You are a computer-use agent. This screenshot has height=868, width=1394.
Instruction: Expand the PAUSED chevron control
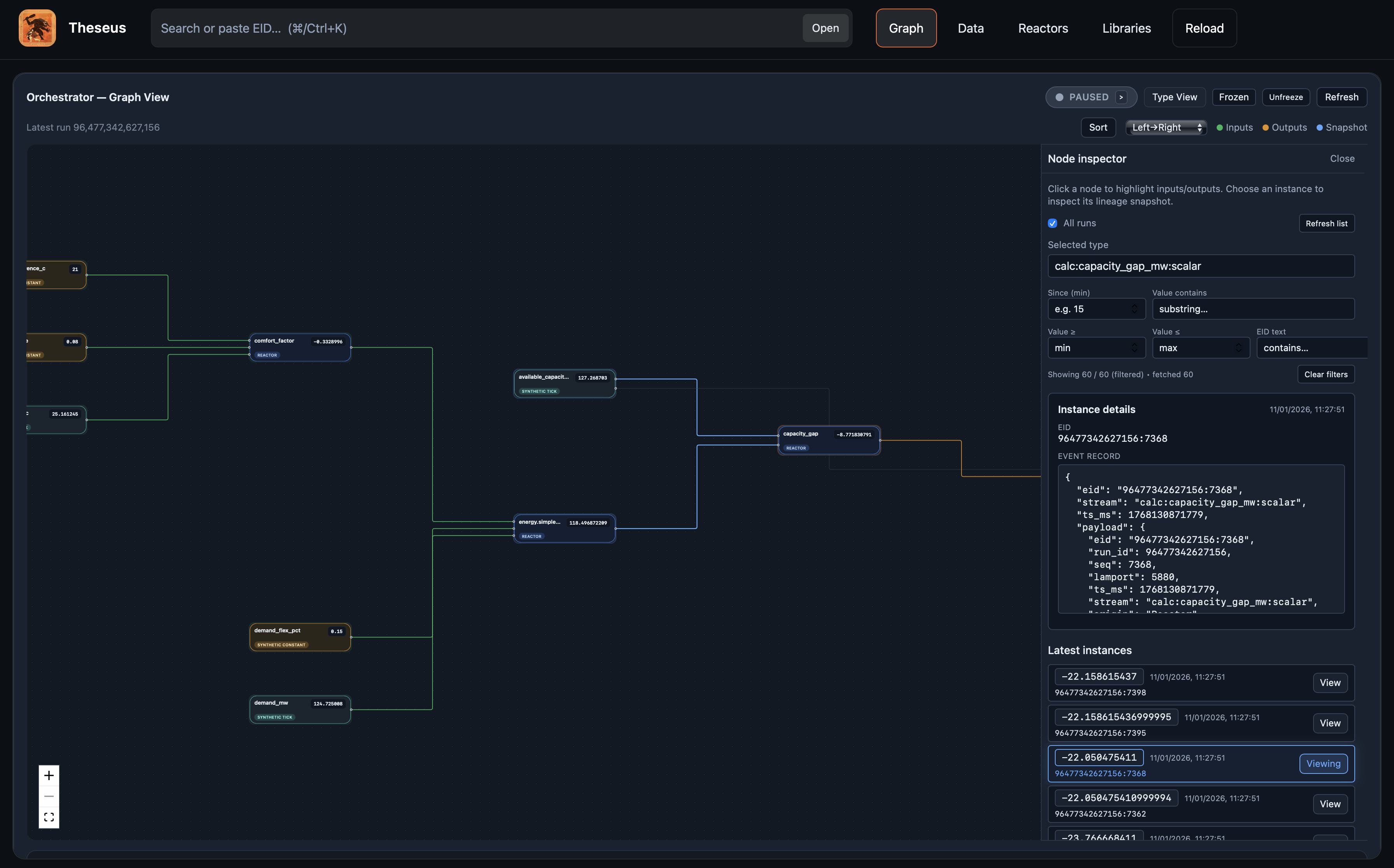point(1121,98)
